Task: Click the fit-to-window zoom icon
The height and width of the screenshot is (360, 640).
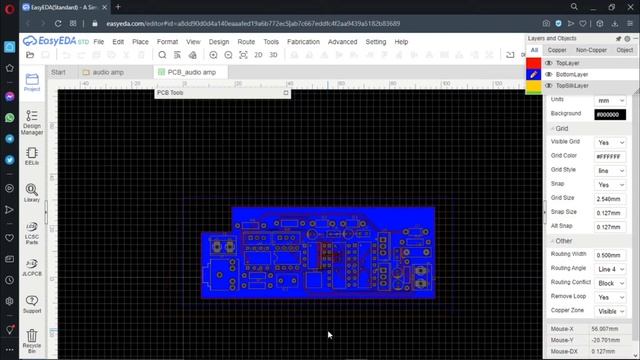Action: pos(243,55)
